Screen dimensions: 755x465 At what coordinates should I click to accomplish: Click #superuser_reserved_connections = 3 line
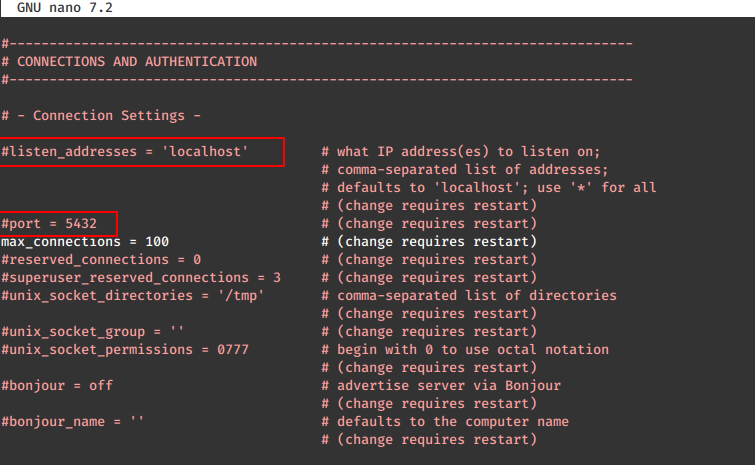141,278
